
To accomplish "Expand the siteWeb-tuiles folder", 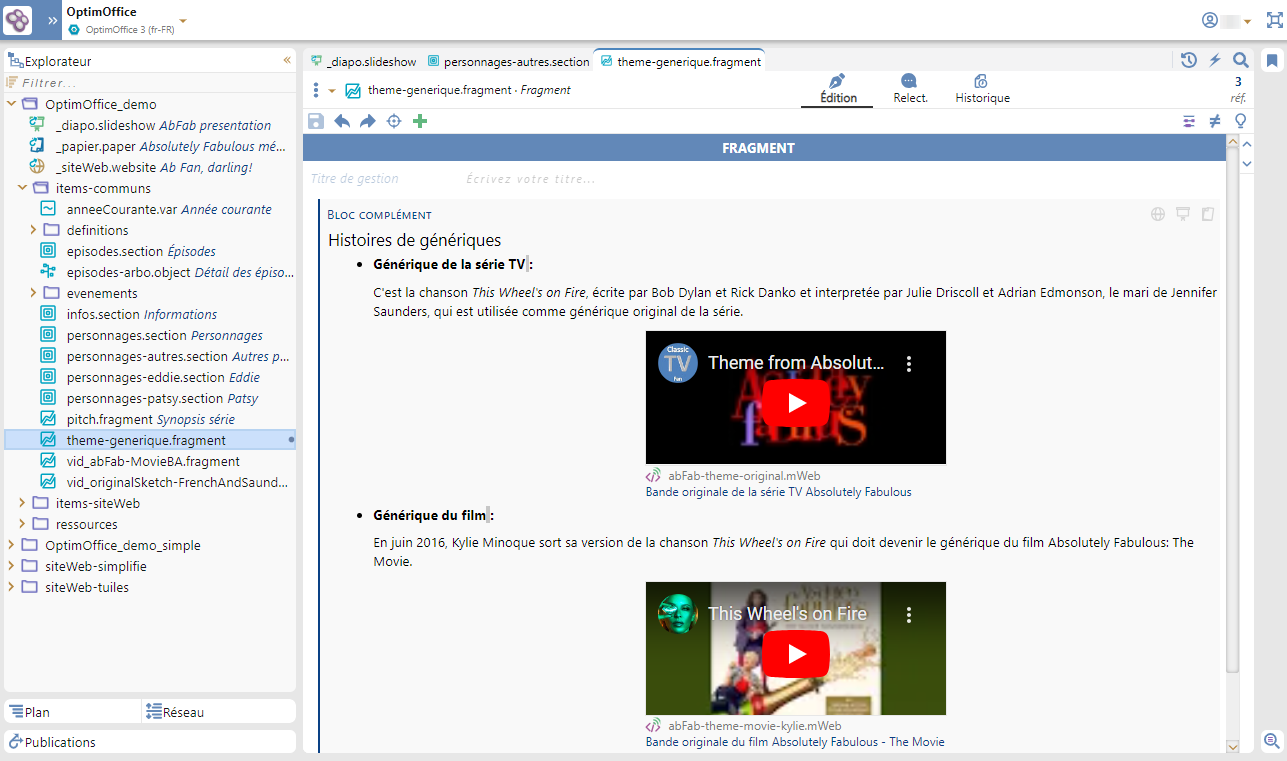I will 12,587.
